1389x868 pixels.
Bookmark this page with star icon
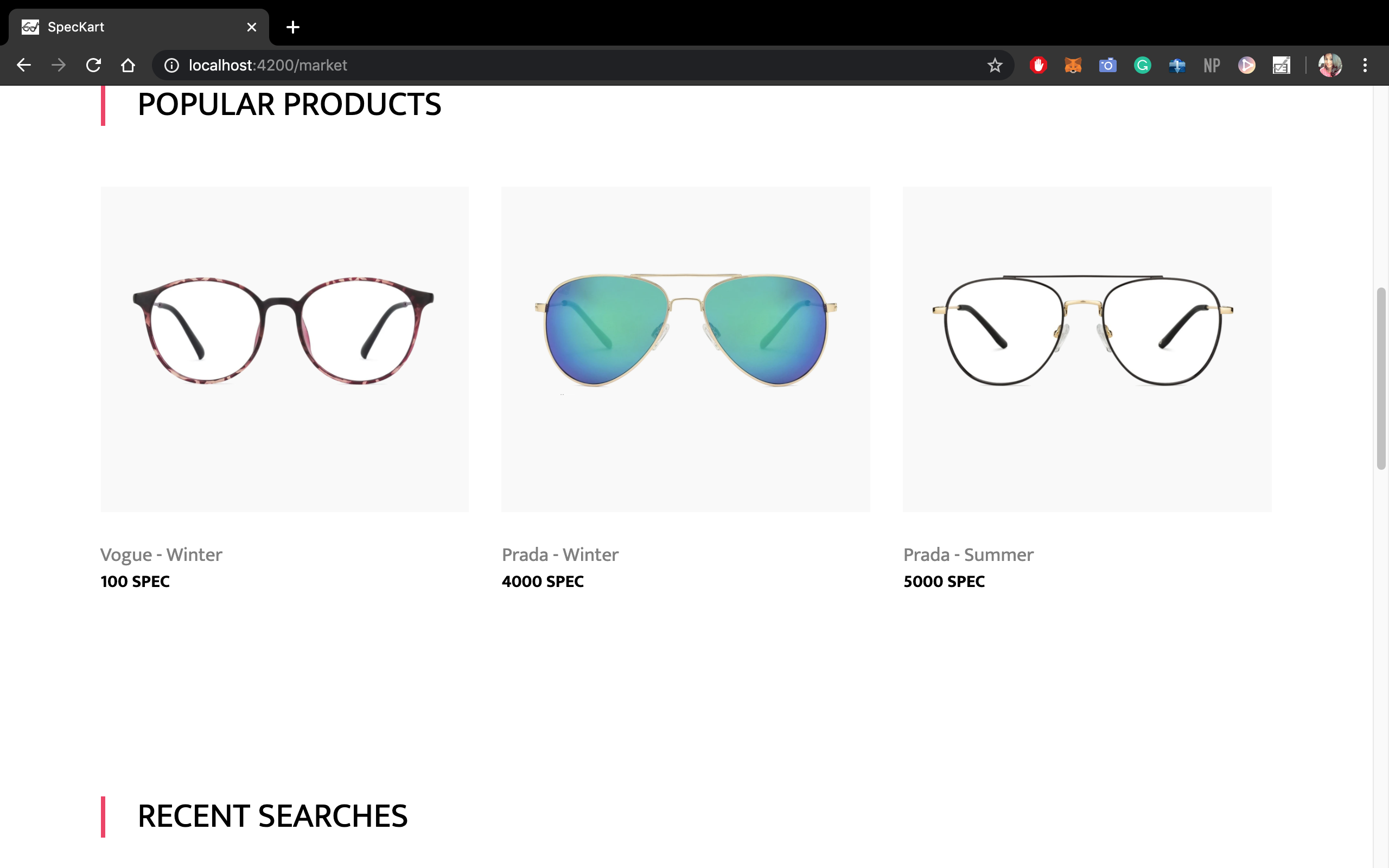(995, 65)
